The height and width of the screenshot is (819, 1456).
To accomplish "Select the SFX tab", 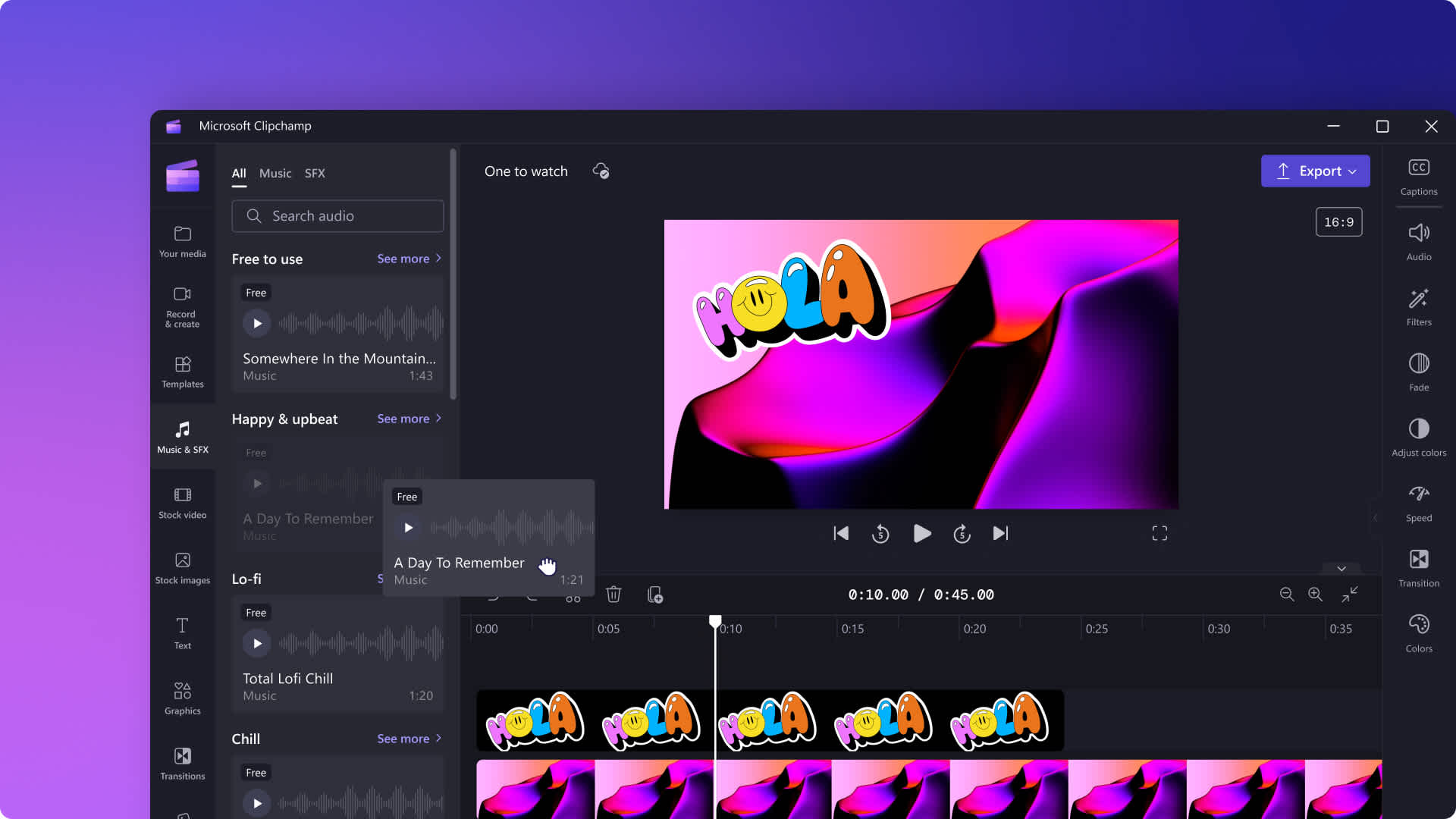I will coord(315,173).
